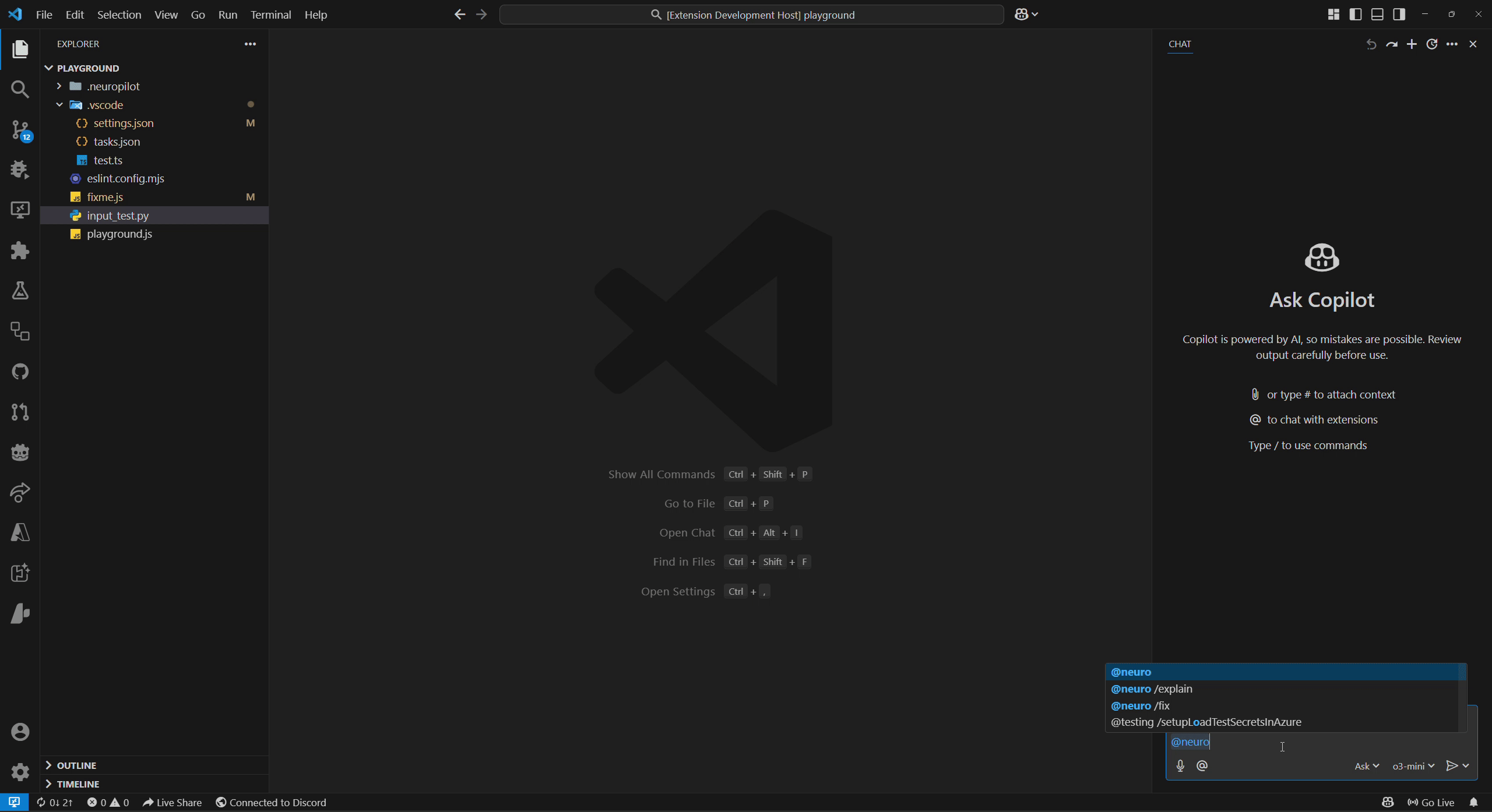The image size is (1492, 812).
Task: Open the remote window indicator in status bar
Action: pos(15,803)
